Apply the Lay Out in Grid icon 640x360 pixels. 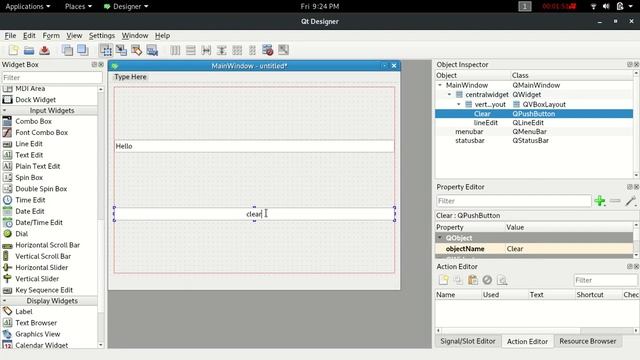pos(237,50)
